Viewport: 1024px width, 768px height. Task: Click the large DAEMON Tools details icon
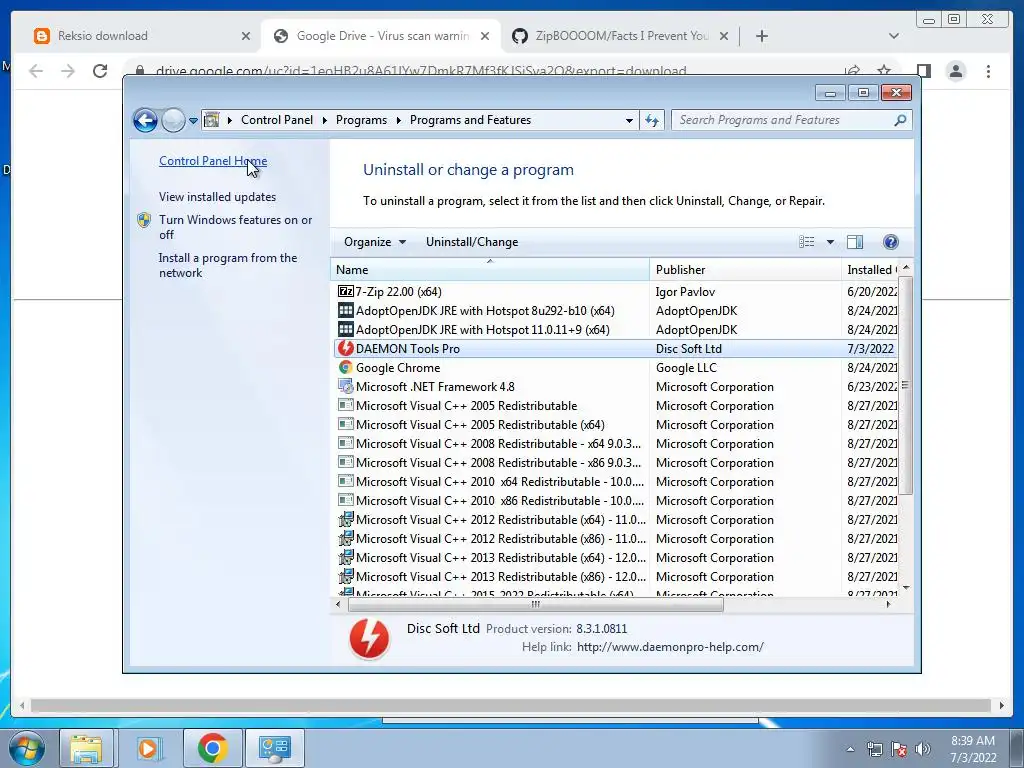click(x=369, y=638)
